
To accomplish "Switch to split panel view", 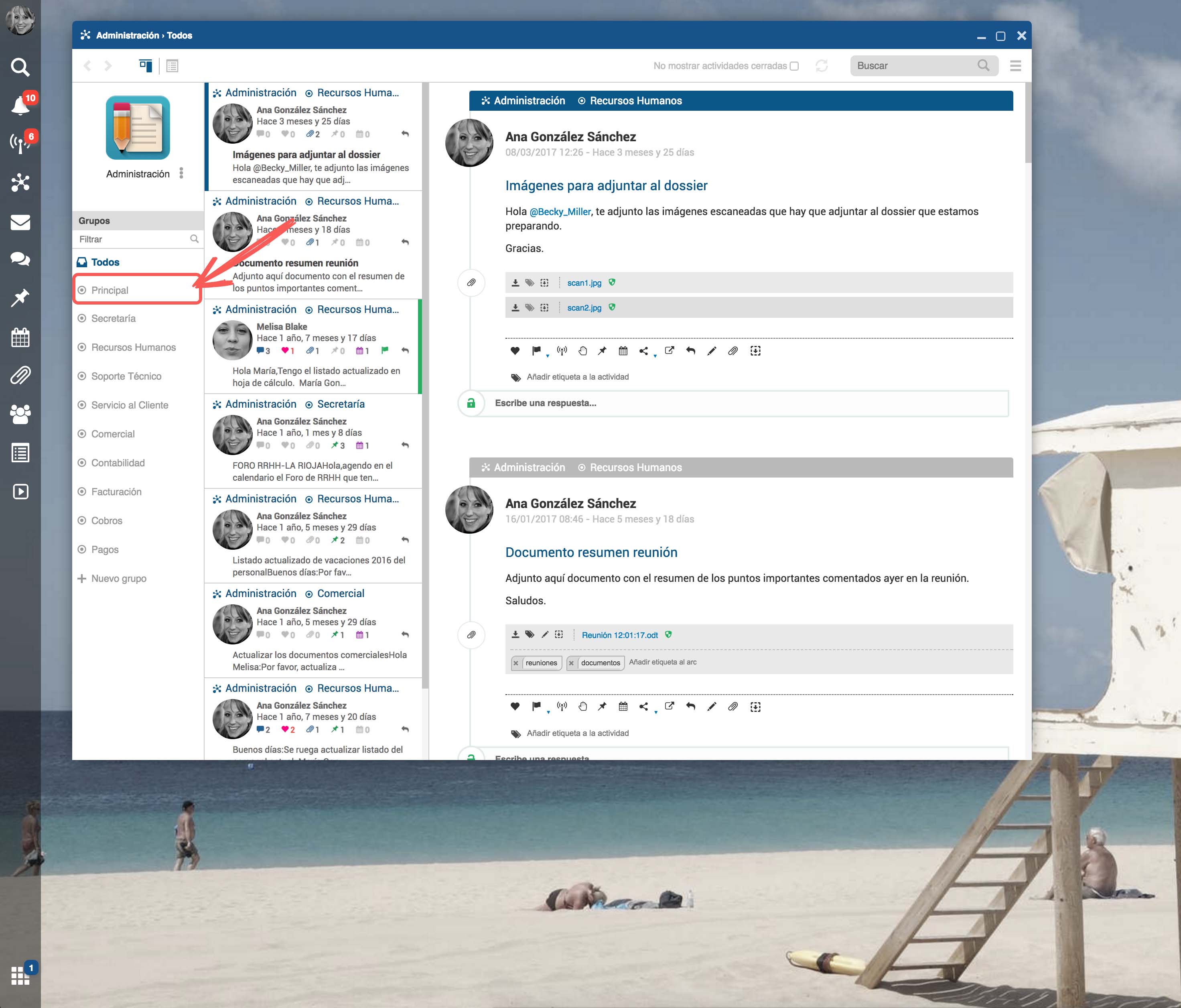I will [x=146, y=66].
